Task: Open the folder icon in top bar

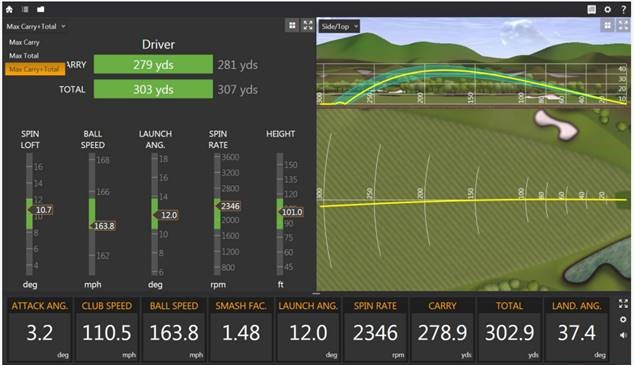Action: (40, 9)
